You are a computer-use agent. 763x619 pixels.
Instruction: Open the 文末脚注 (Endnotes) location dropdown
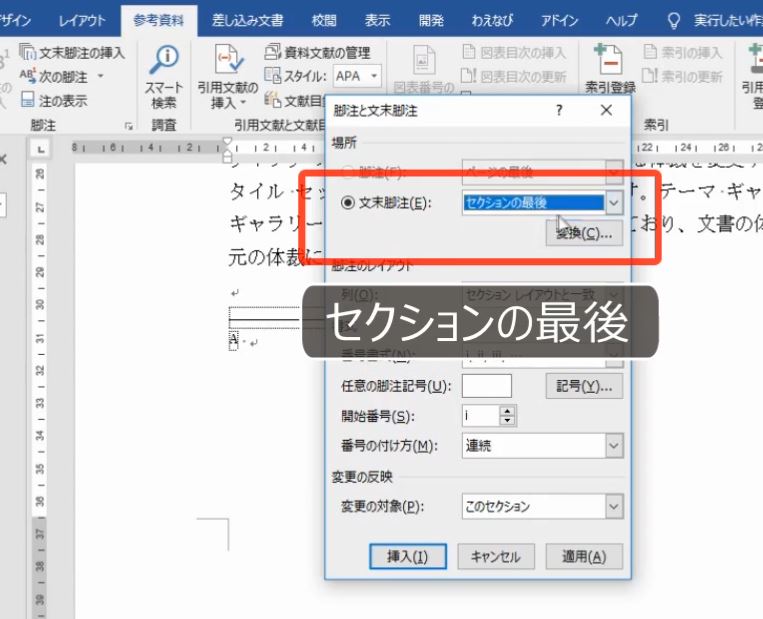tap(614, 202)
